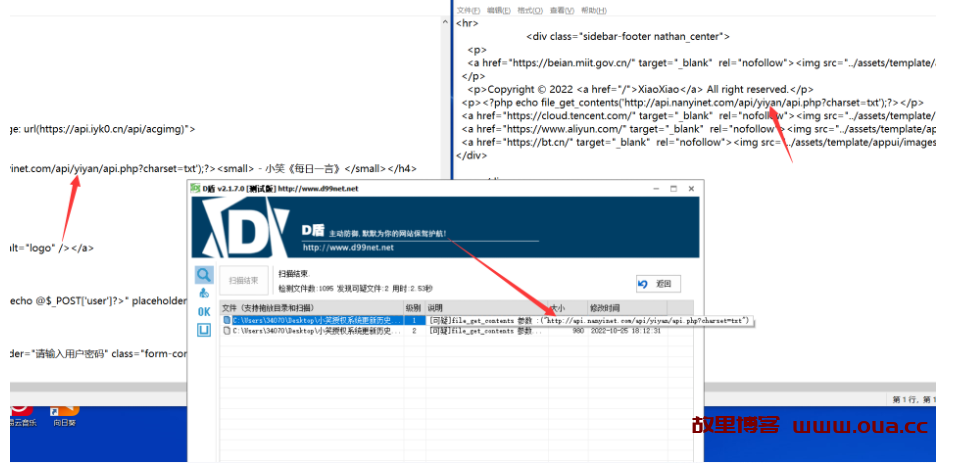Click the alt="logo" line in left editor

(52, 248)
